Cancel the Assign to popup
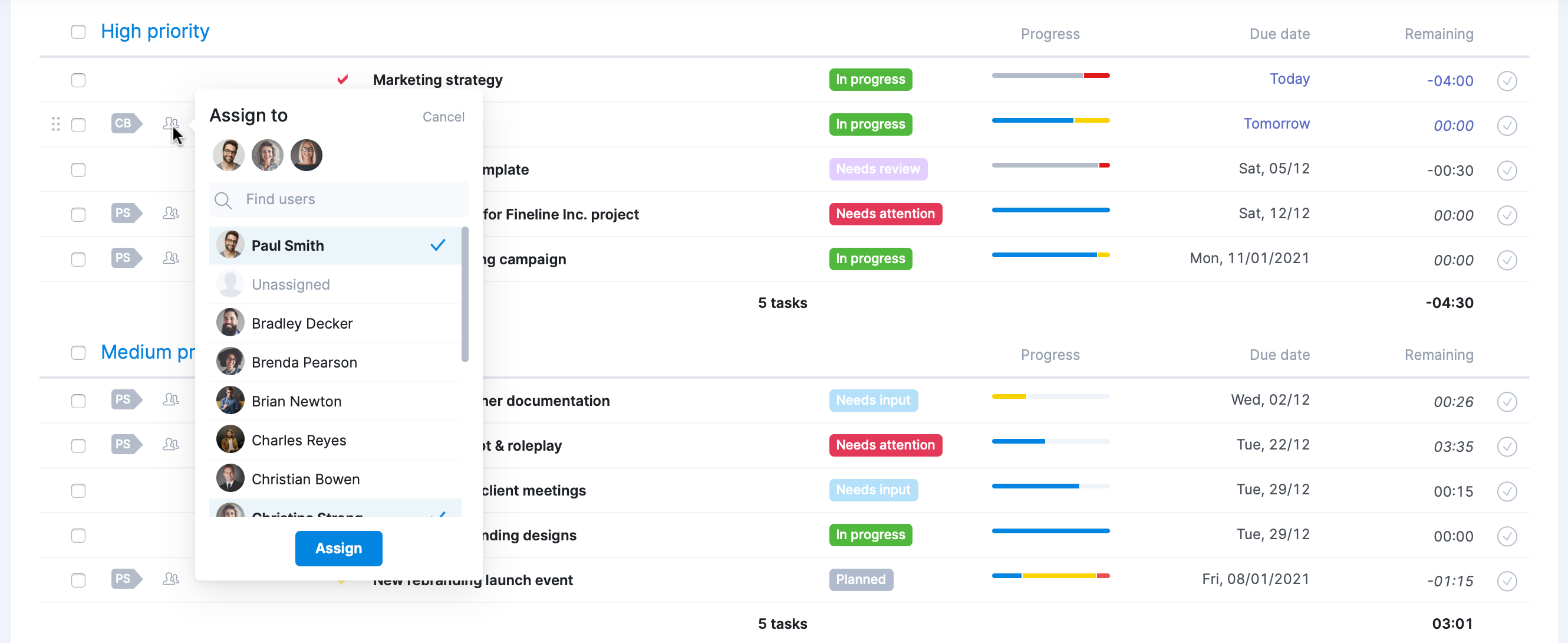This screenshot has height=643, width=1568. [443, 117]
